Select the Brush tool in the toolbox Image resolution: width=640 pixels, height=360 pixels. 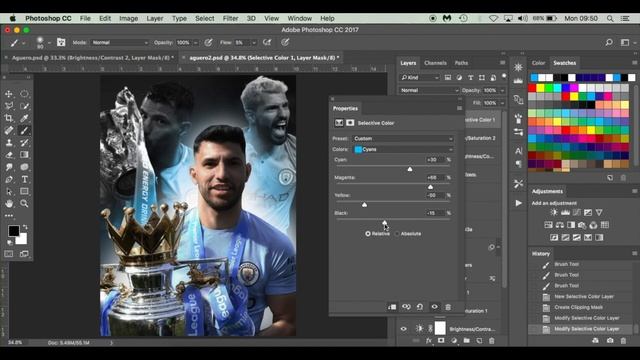pyautogui.click(x=24, y=131)
